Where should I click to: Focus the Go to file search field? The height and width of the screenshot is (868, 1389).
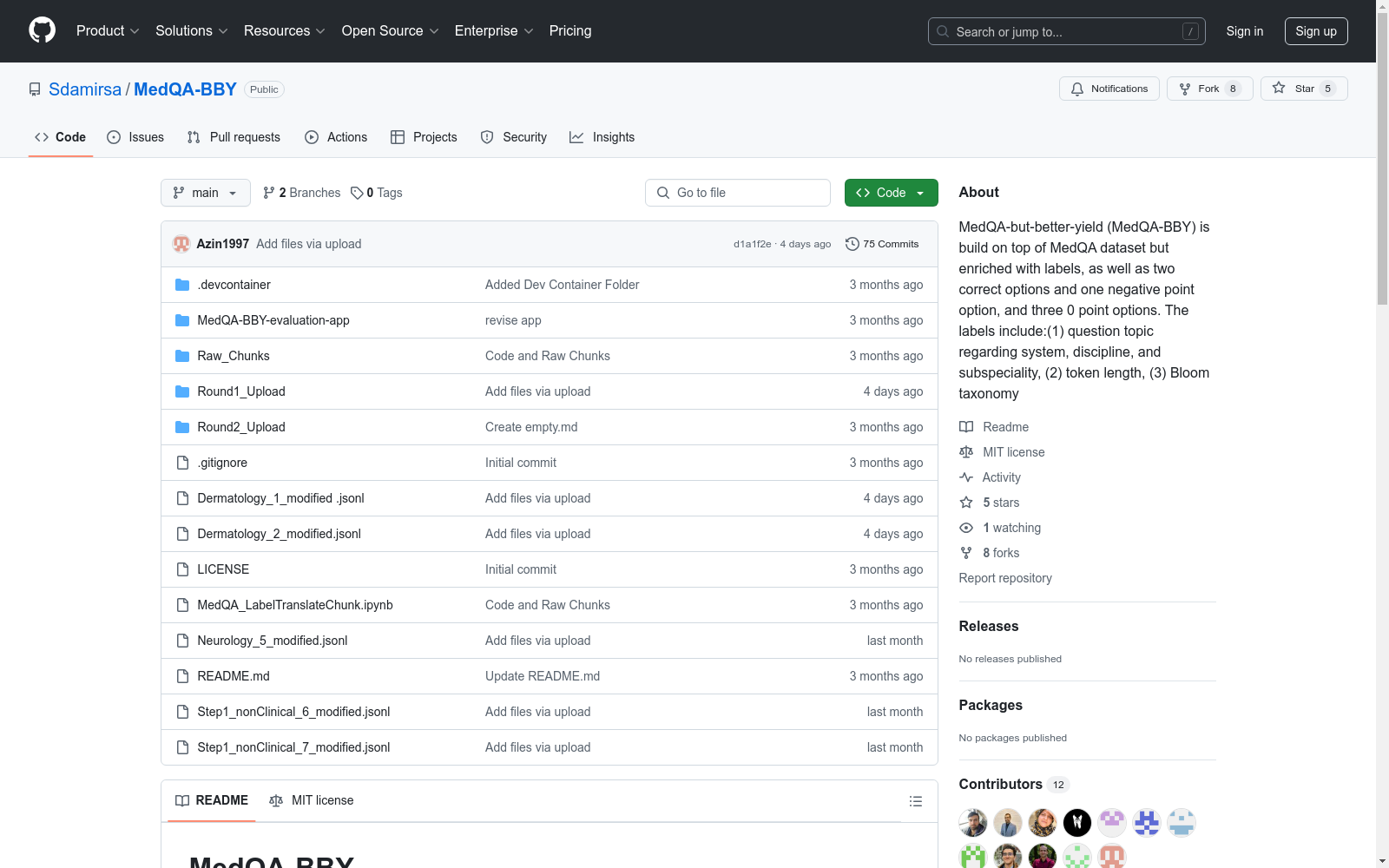click(x=738, y=193)
